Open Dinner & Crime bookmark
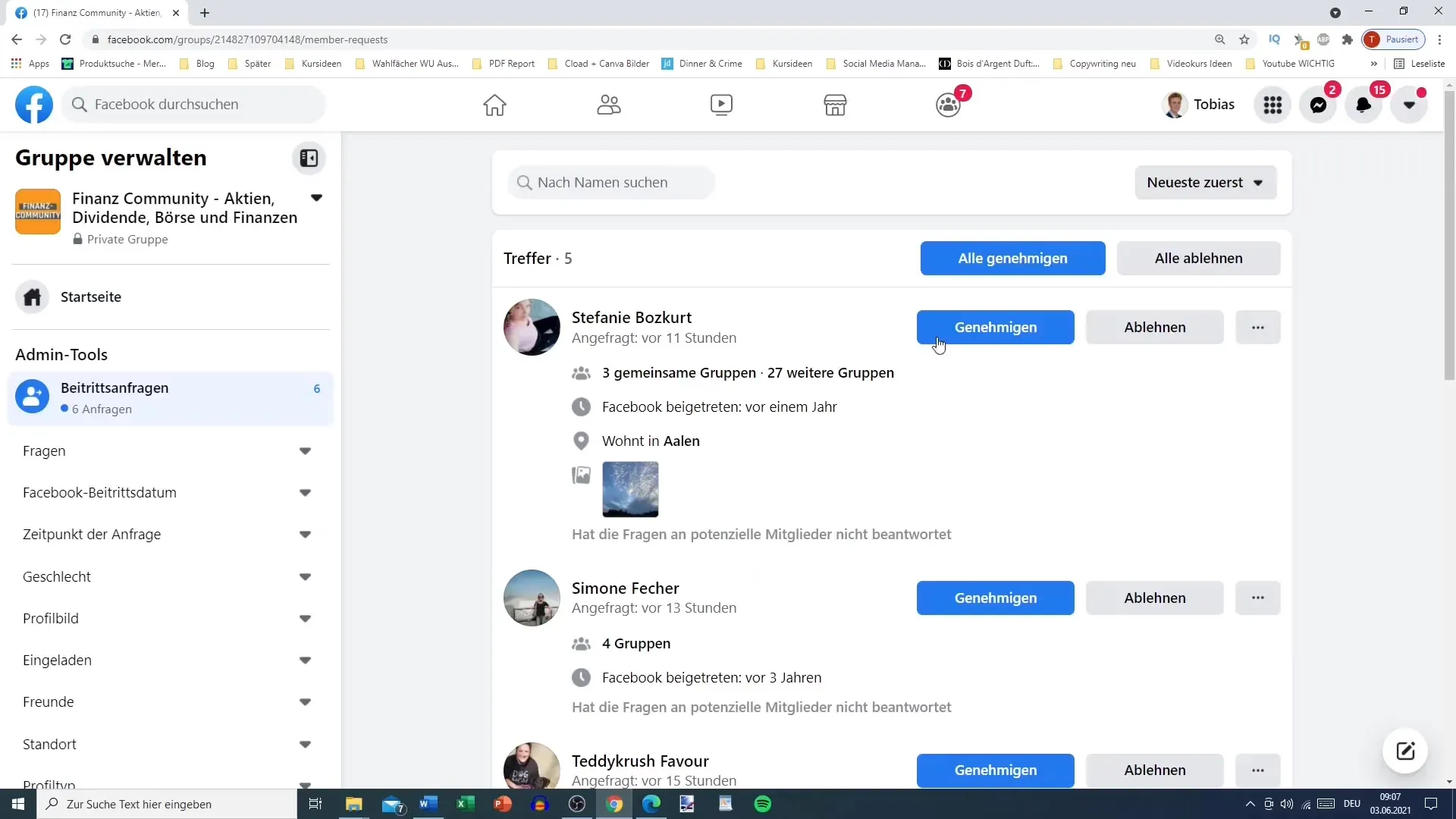1456x819 pixels. (x=702, y=64)
